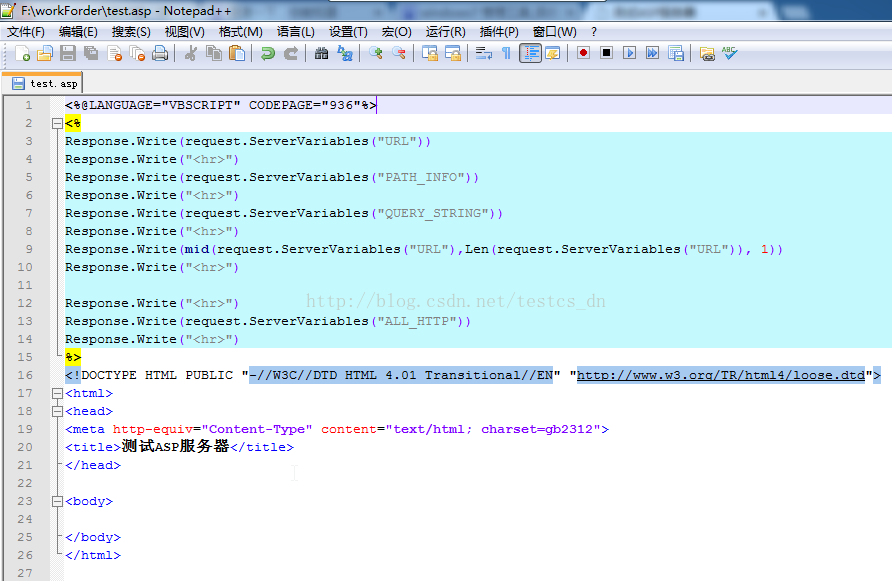892x581 pixels.
Task: Open the 设置(T) menu
Action: point(348,32)
